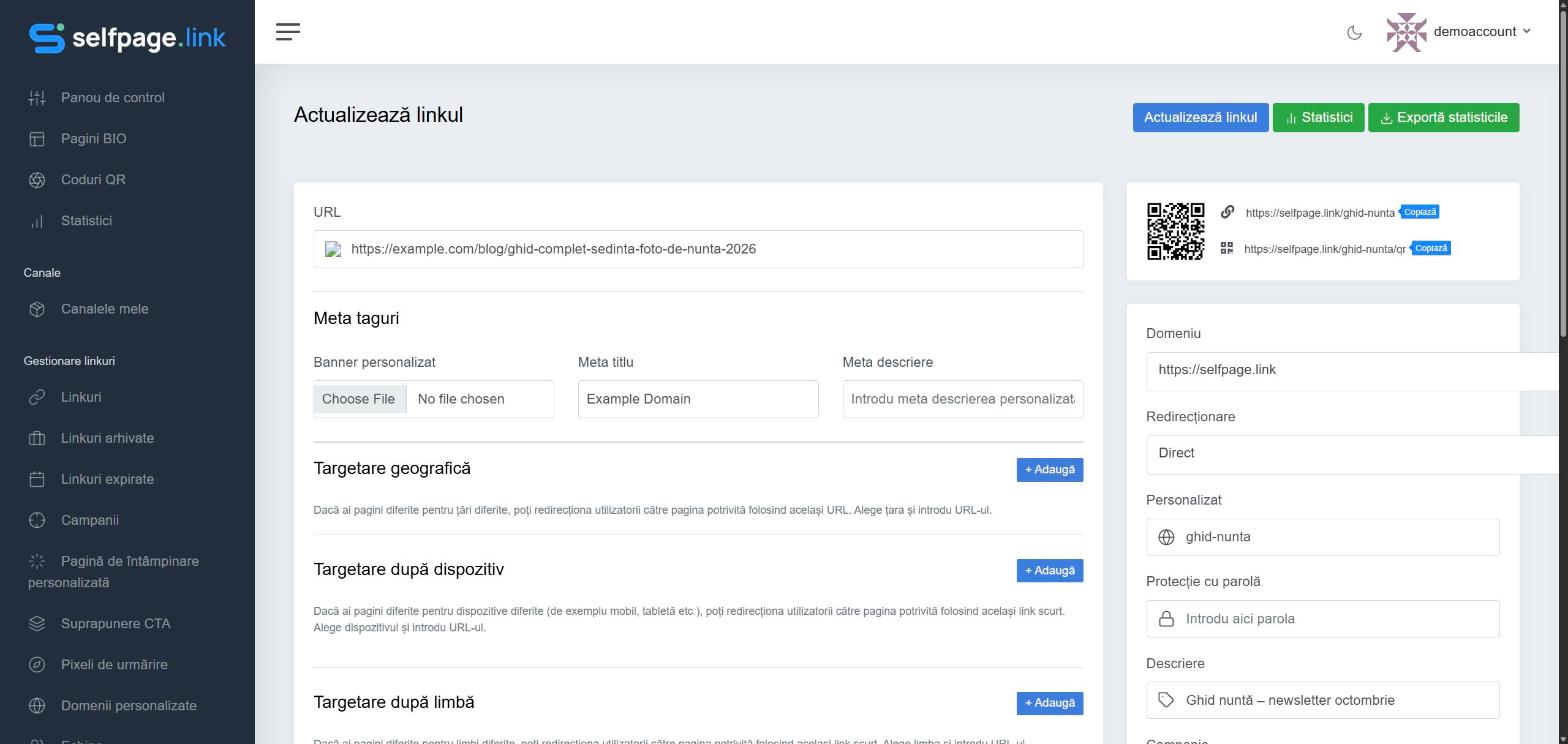Click the blue Actualizează linkul button
The width and height of the screenshot is (1568, 744).
point(1200,117)
